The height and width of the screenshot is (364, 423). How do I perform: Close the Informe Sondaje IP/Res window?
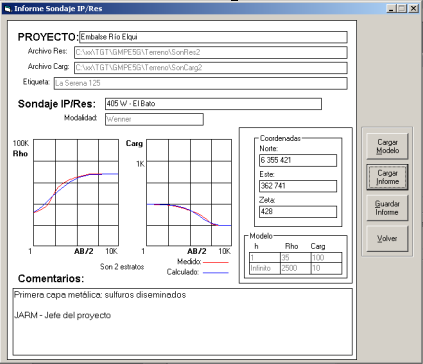click(x=413, y=8)
